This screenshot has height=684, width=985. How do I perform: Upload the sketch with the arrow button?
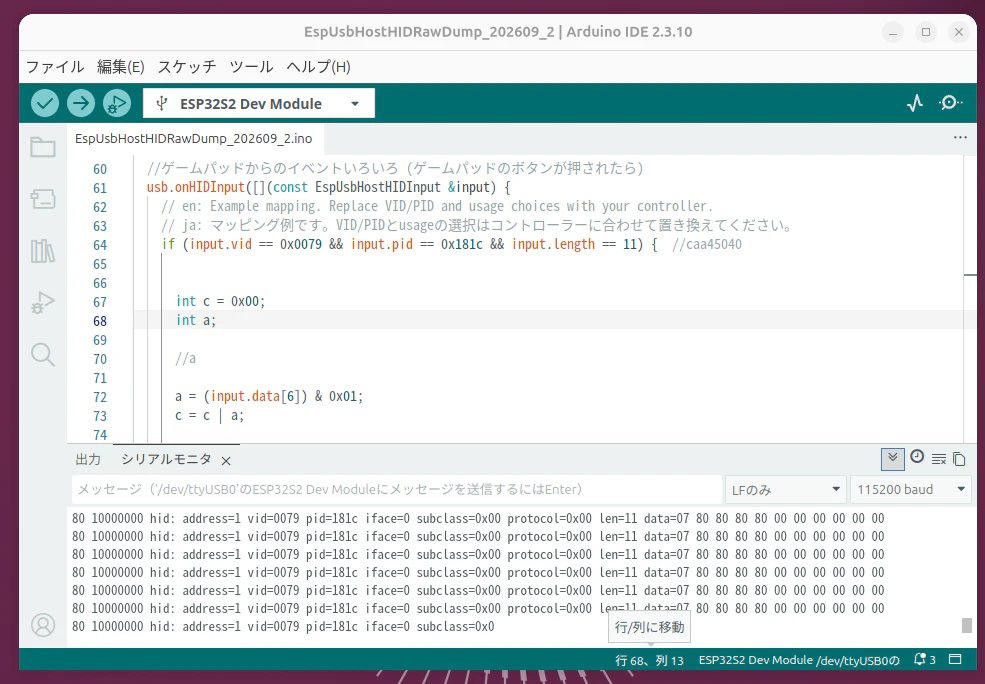pyautogui.click(x=81, y=103)
